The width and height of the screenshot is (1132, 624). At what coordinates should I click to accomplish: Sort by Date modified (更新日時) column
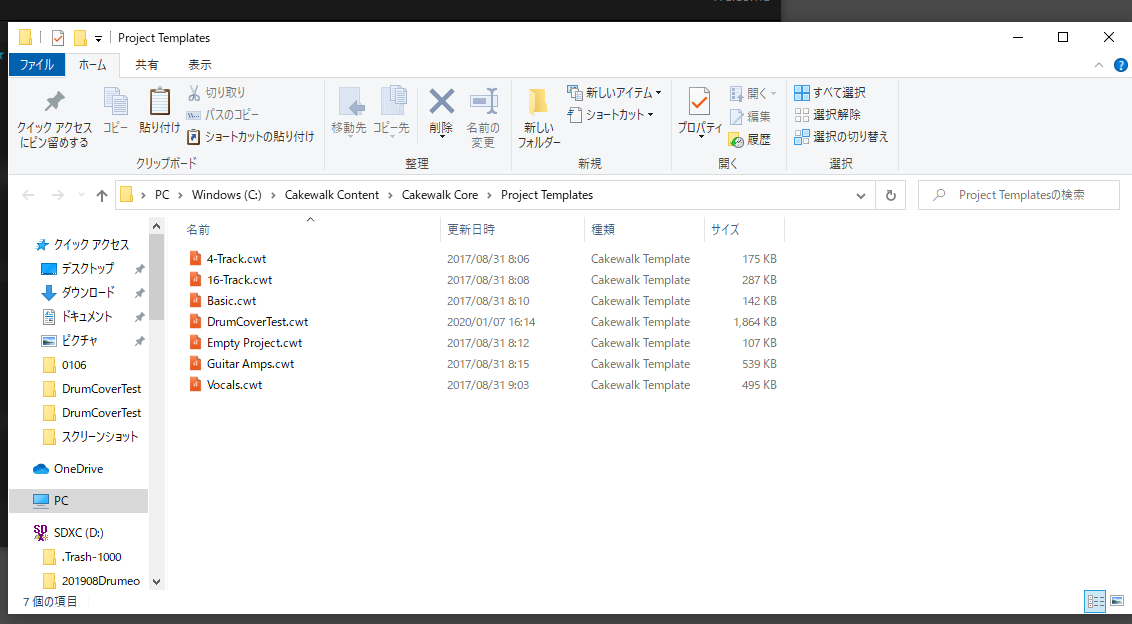tap(512, 230)
